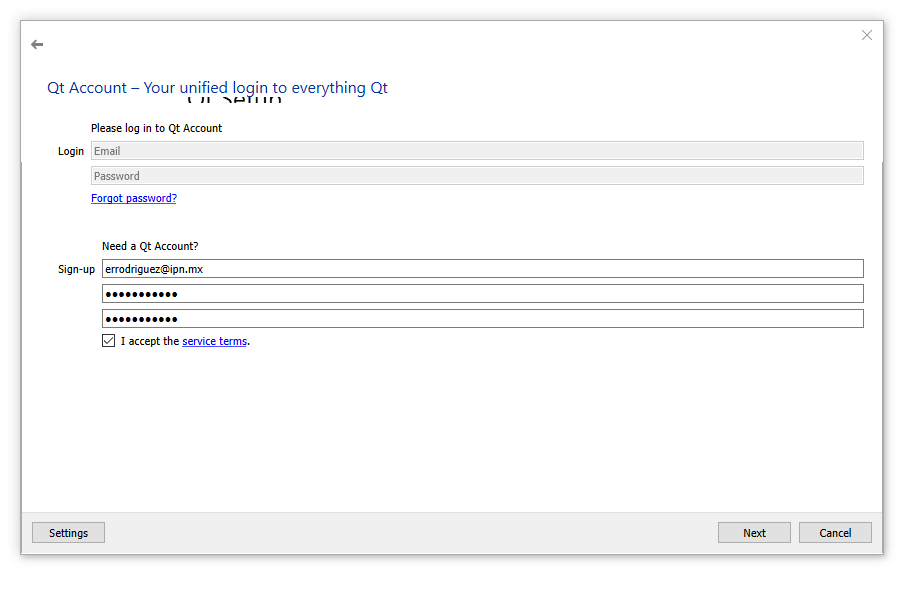This screenshot has width=914, height=601.
Task: Untick the accept service terms checkbox
Action: (x=109, y=341)
